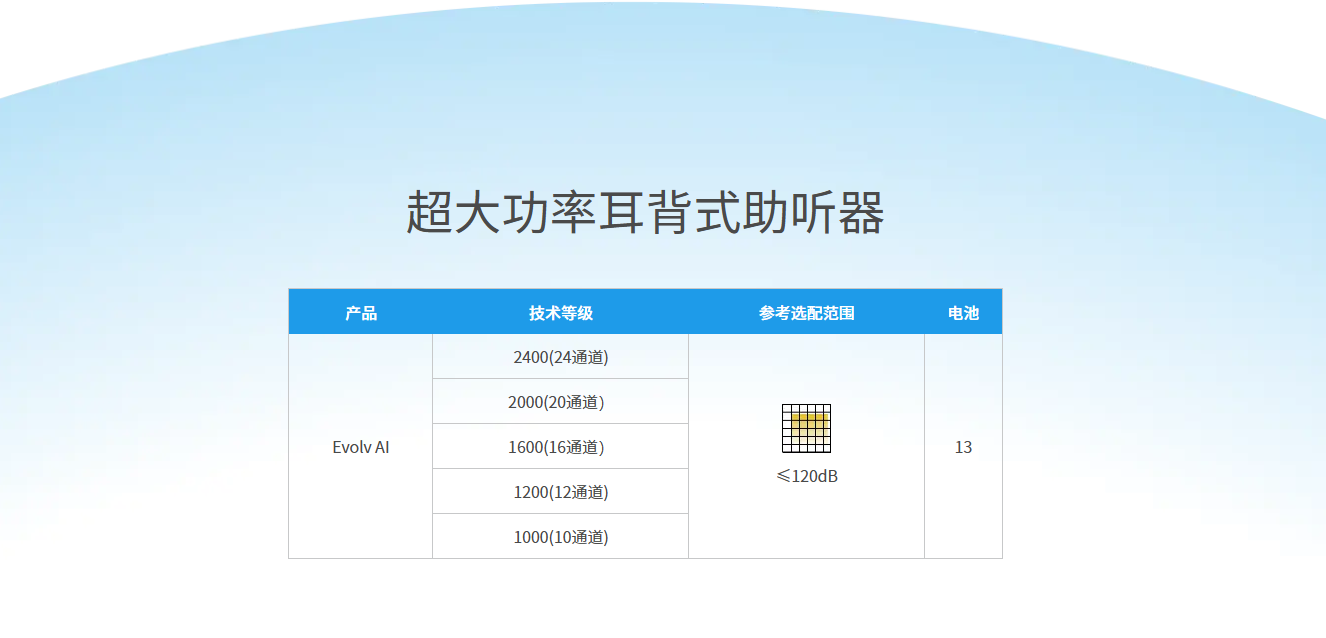Select the ≤120dB fitting range label

point(806,476)
